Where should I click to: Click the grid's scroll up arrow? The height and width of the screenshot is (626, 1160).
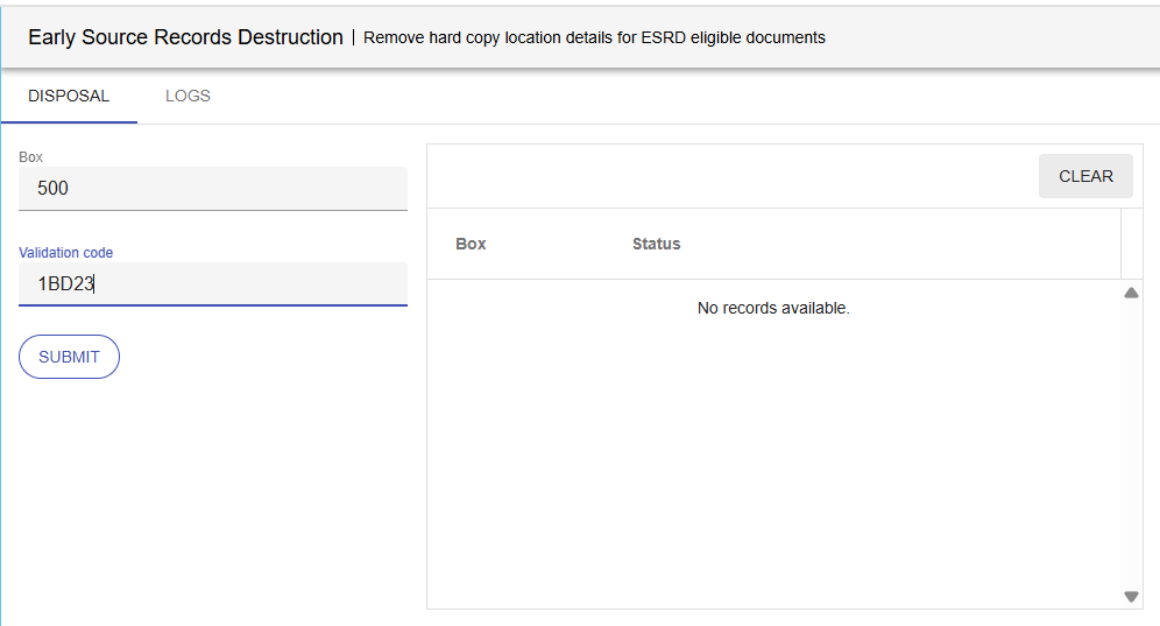coord(1131,293)
